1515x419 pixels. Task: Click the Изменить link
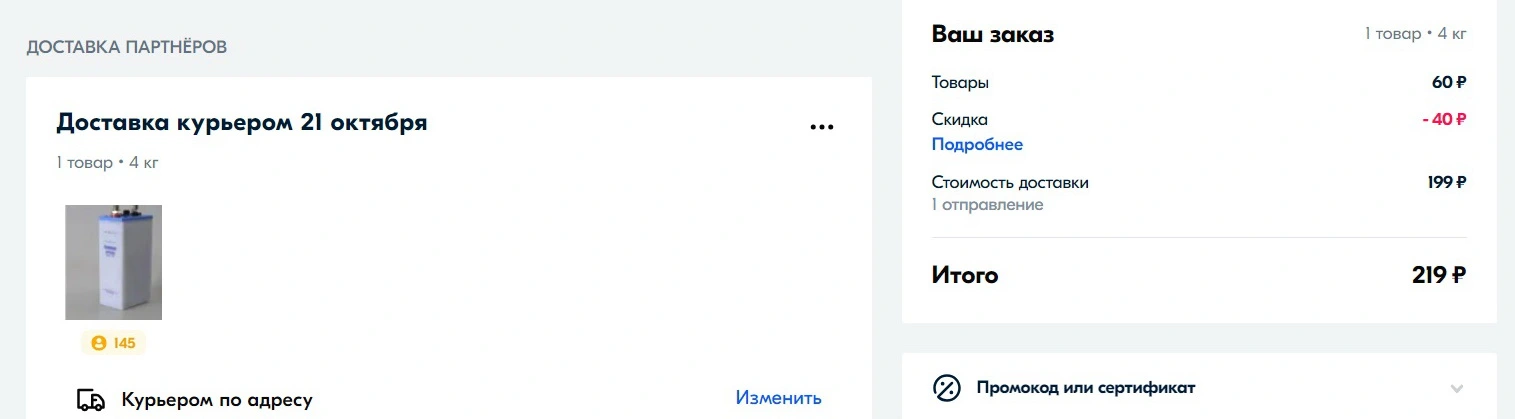pos(779,398)
